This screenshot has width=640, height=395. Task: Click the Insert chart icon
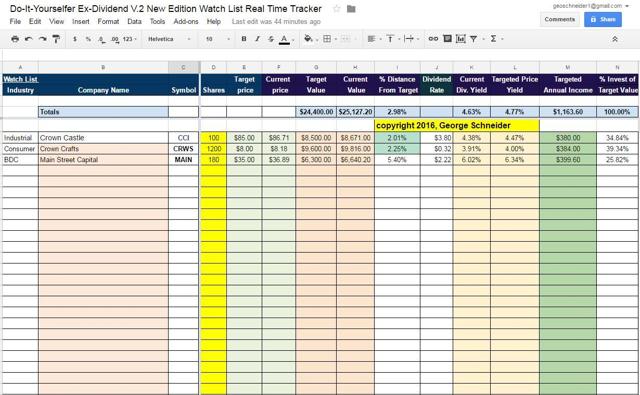(461, 39)
